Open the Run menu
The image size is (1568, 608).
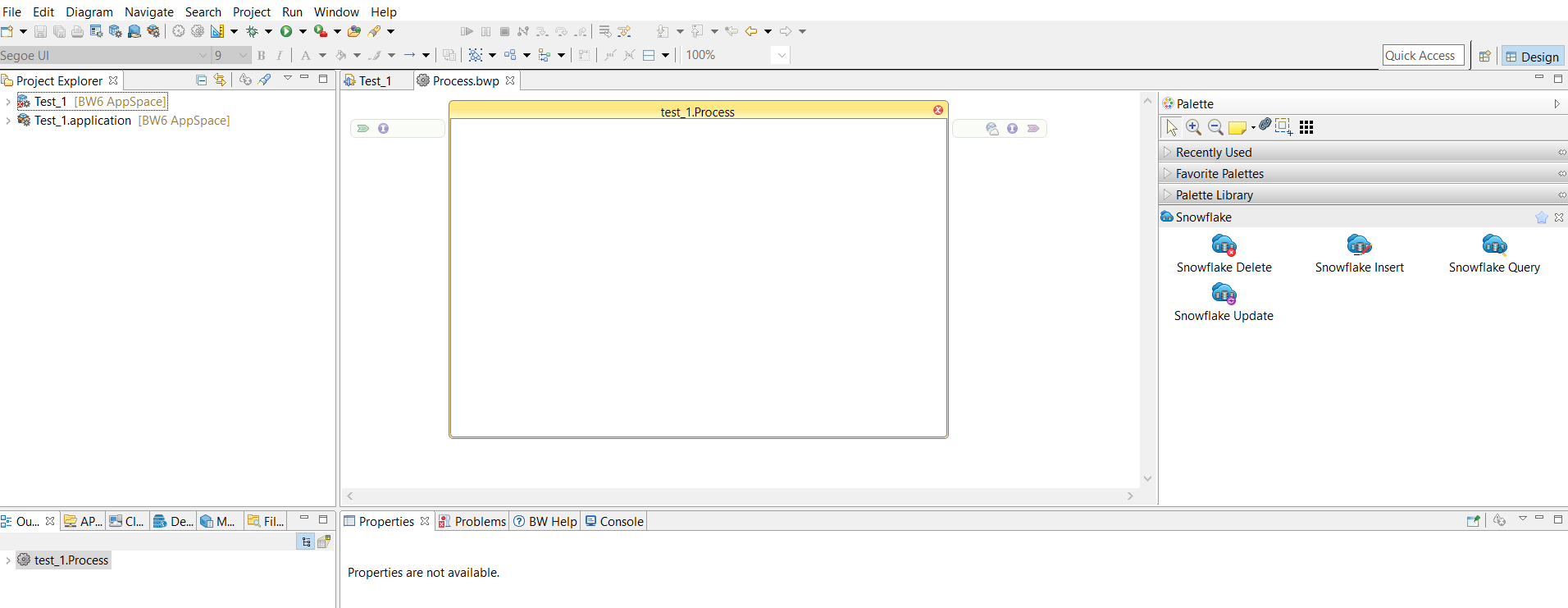coord(292,11)
